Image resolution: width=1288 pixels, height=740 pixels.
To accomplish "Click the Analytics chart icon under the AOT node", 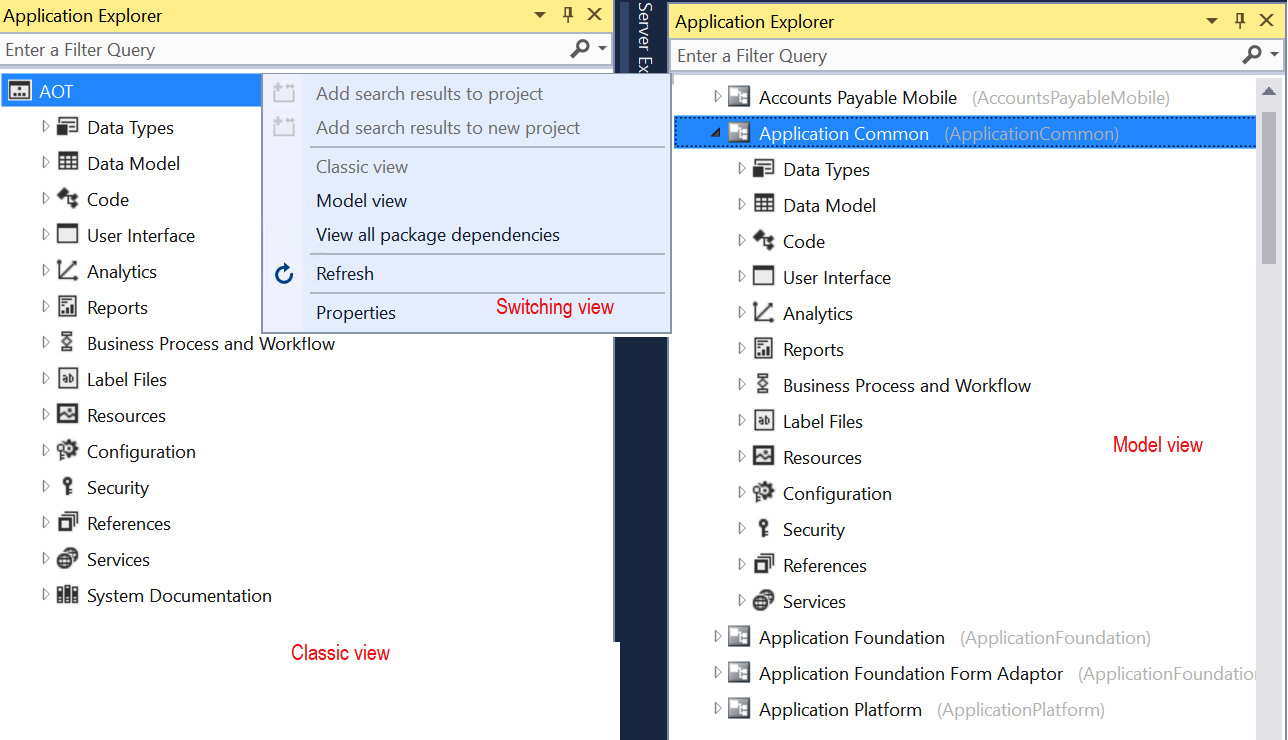I will [68, 271].
